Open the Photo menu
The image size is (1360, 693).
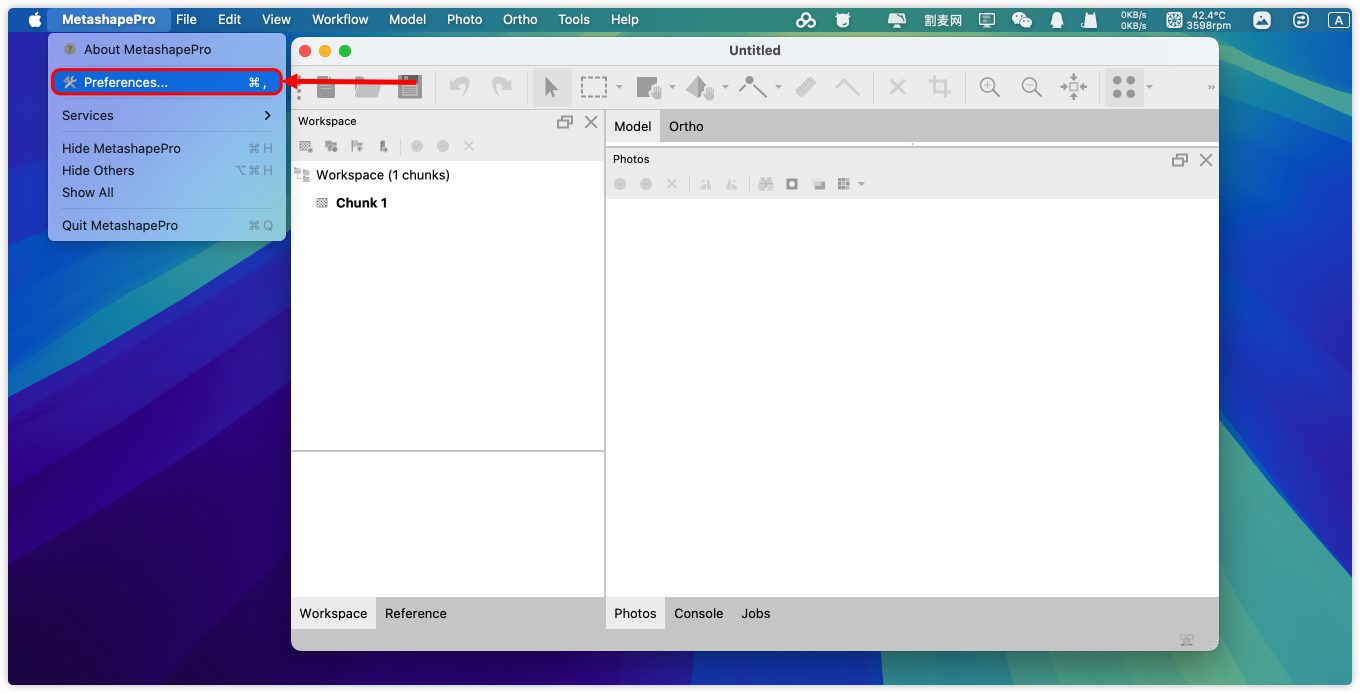pyautogui.click(x=464, y=19)
